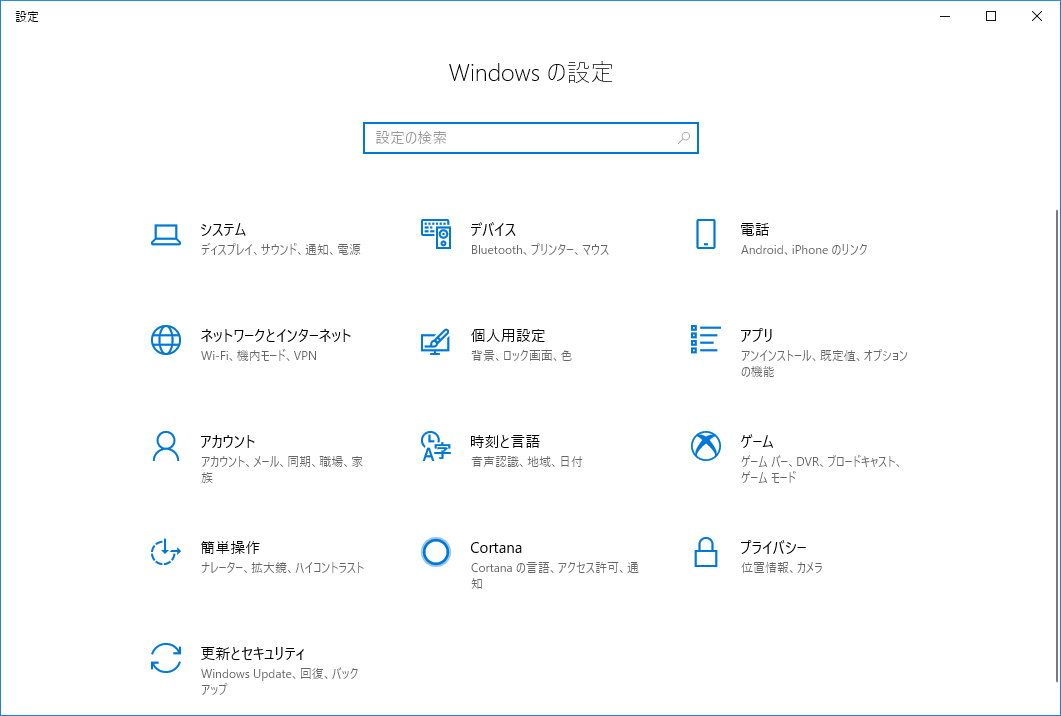
Task: Click the text Cortana の言語、アクセス許可、通知
Action: click(555, 575)
